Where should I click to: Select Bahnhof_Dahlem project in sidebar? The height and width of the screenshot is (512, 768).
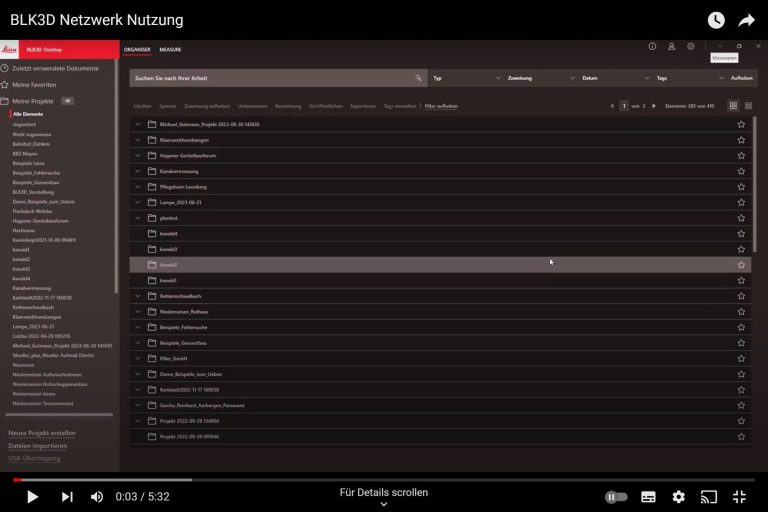pos(31,144)
